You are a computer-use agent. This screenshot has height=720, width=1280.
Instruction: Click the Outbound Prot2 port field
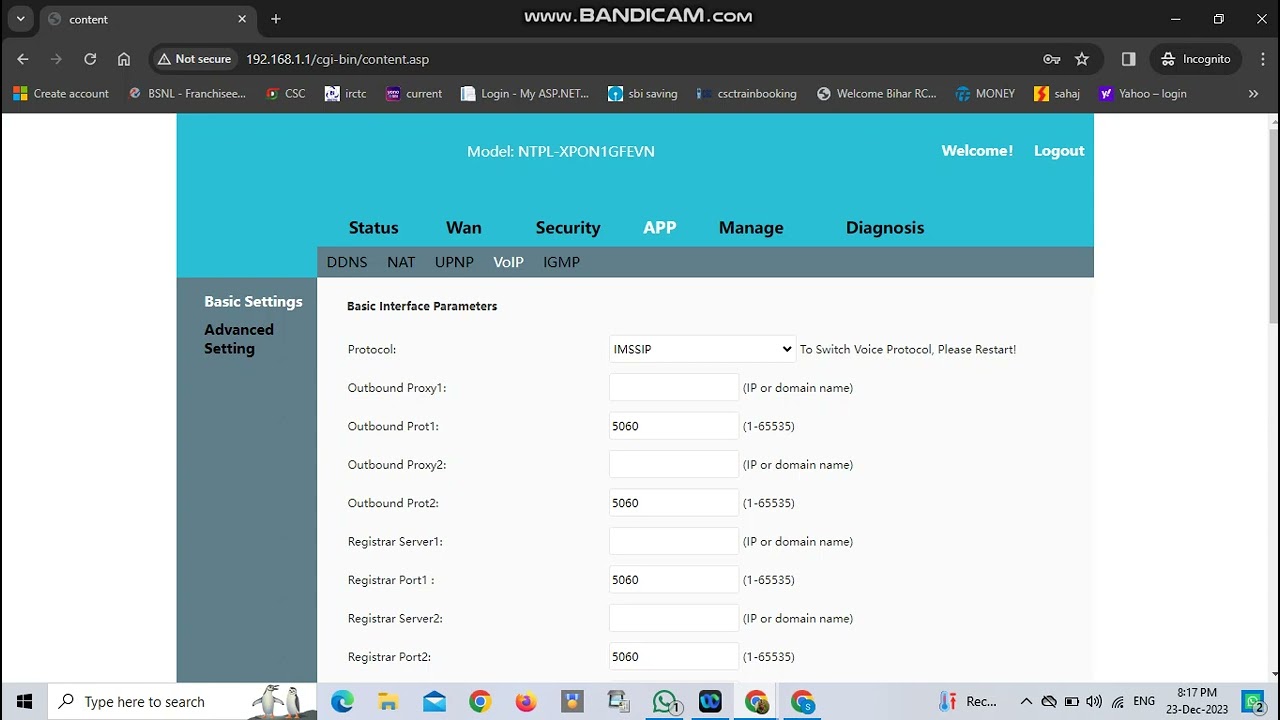[x=674, y=503]
